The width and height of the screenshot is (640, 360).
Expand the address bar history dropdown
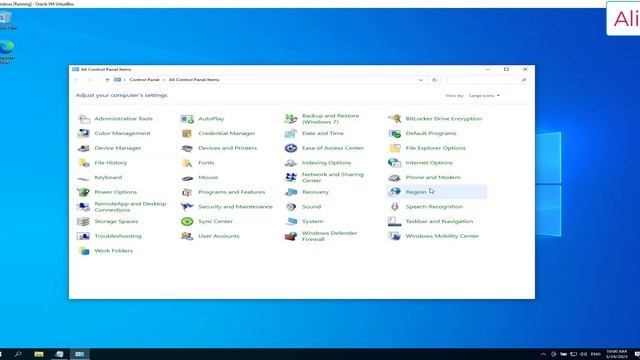(x=421, y=80)
